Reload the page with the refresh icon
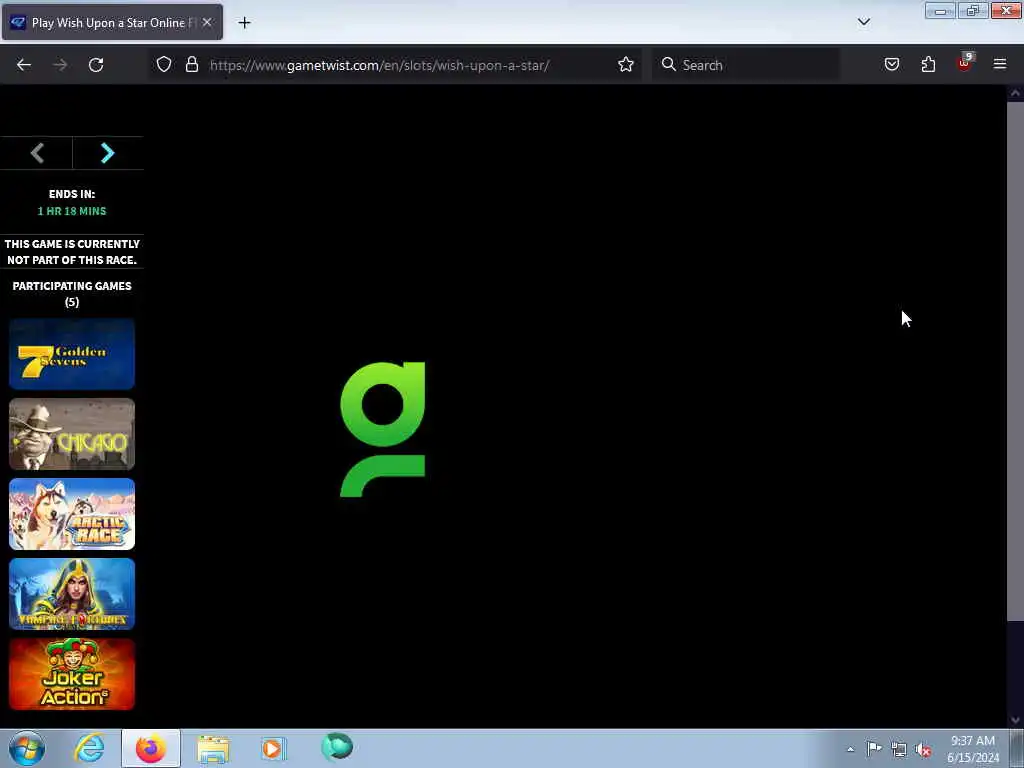 tap(96, 65)
